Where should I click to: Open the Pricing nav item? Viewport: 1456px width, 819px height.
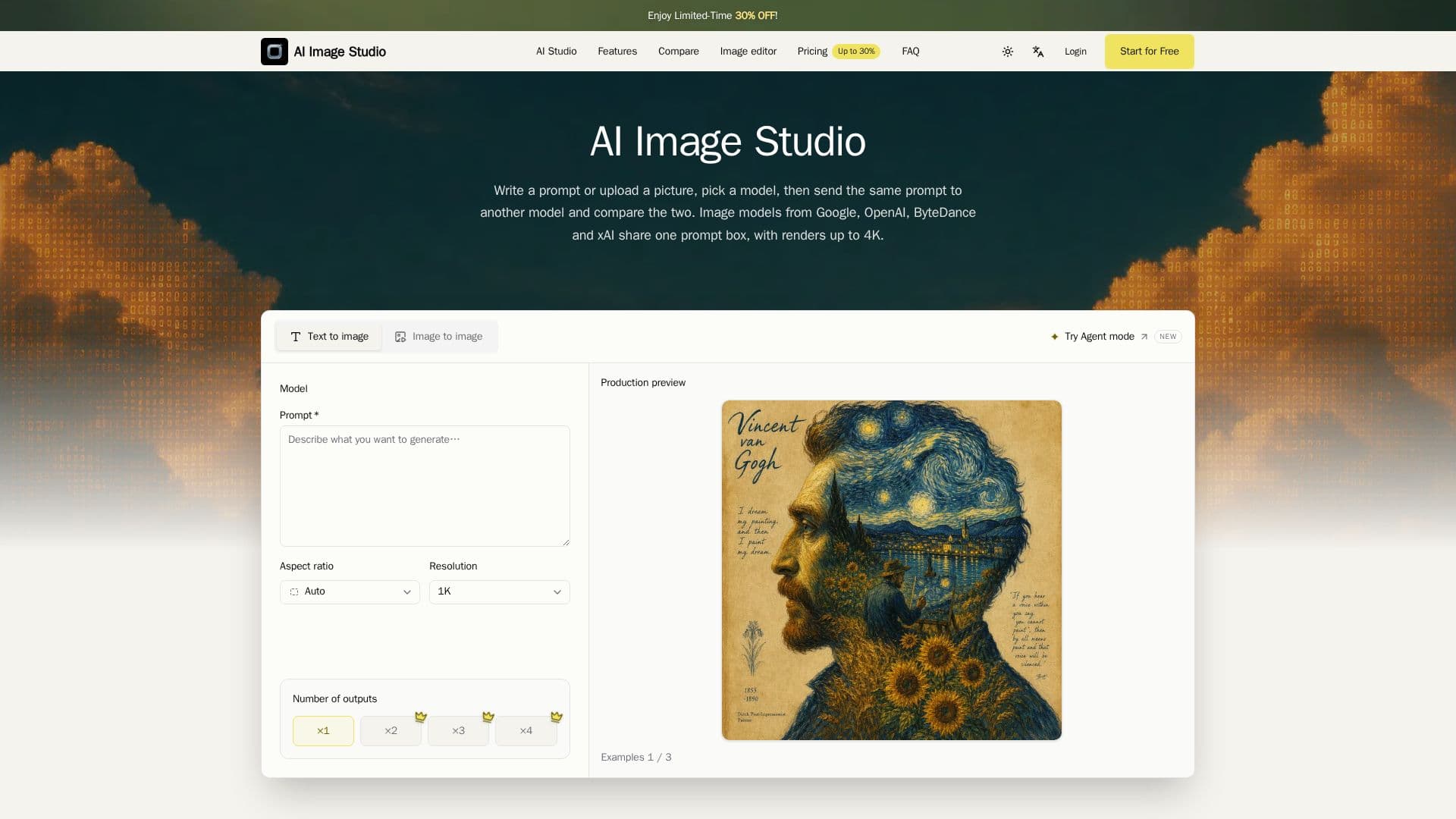click(812, 52)
